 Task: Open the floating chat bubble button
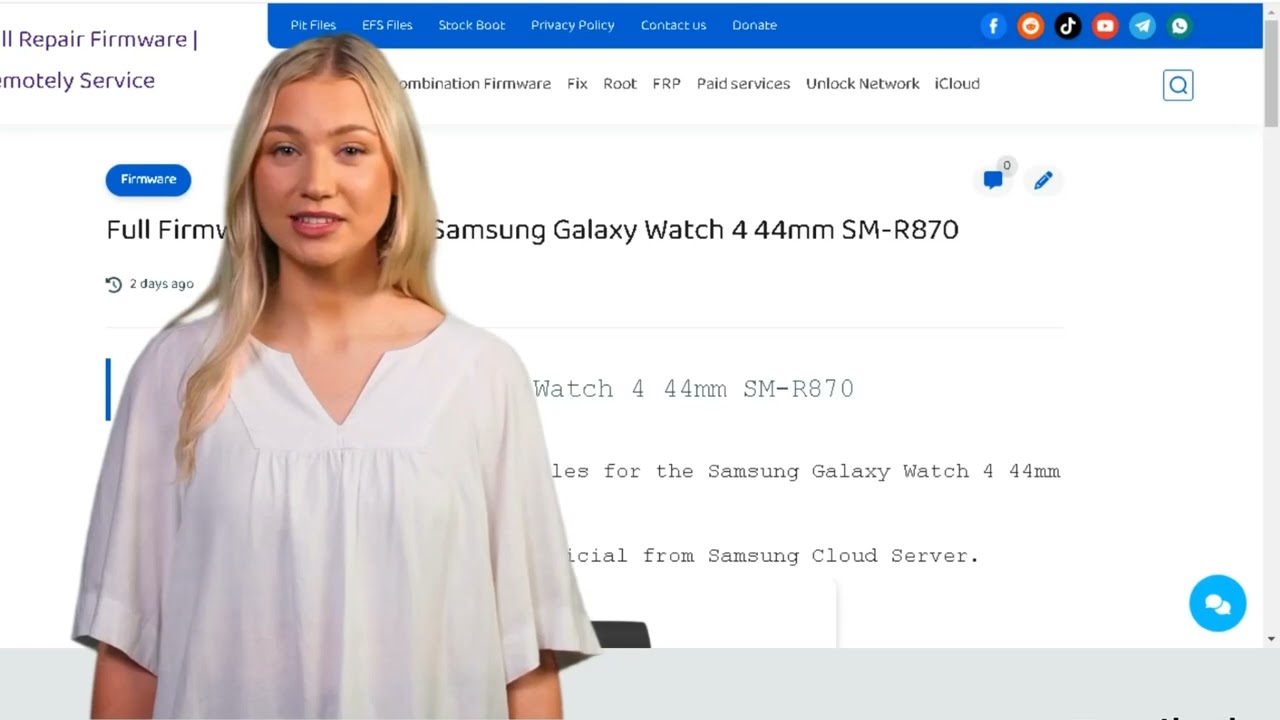click(x=1217, y=603)
